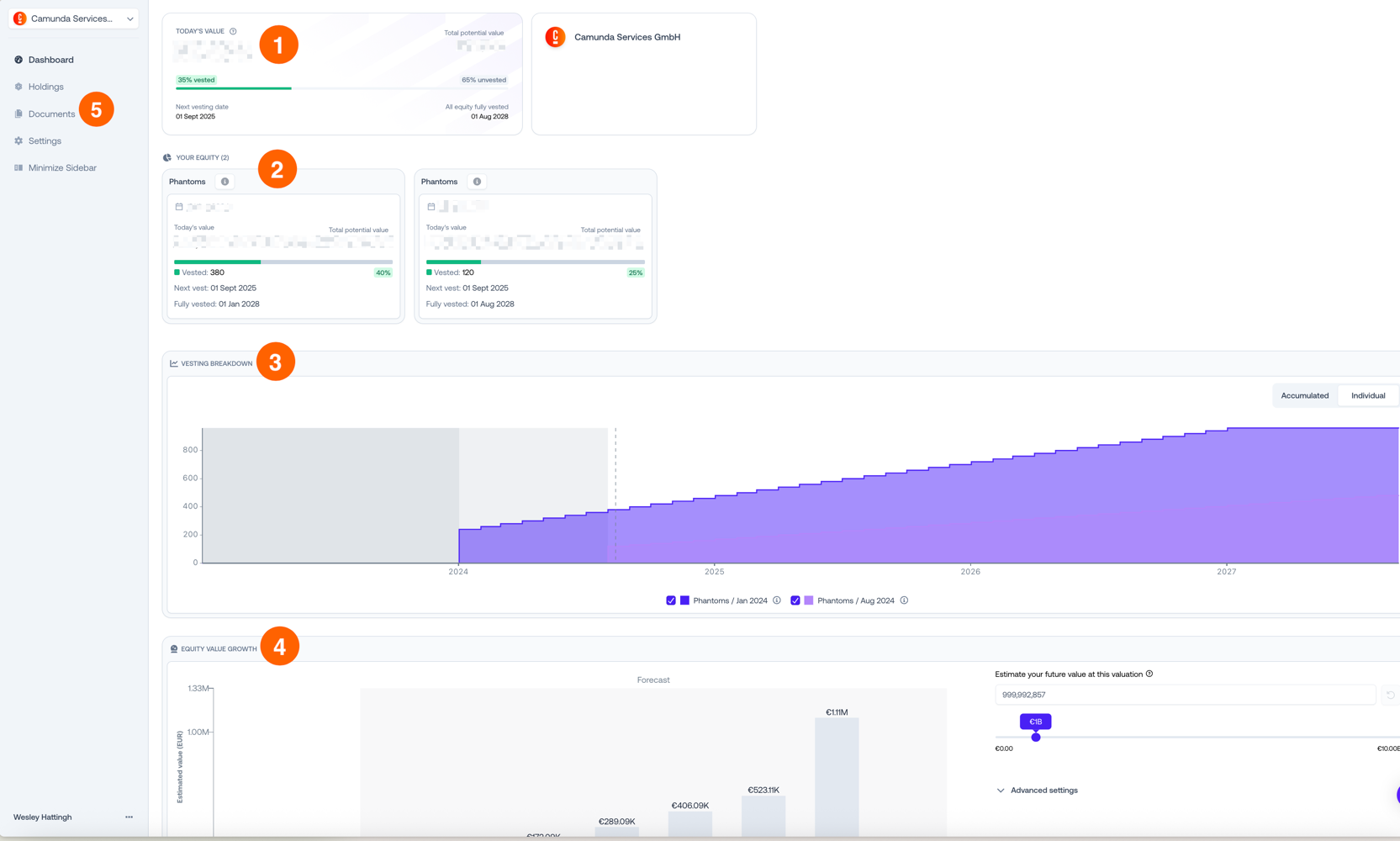This screenshot has width=1400, height=841.
Task: Click the valuation input field 999,992,857
Action: [x=1185, y=695]
